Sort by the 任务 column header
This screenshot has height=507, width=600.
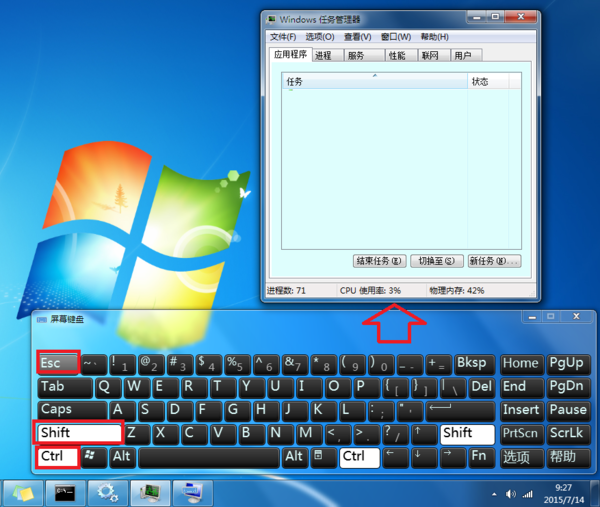tap(375, 81)
